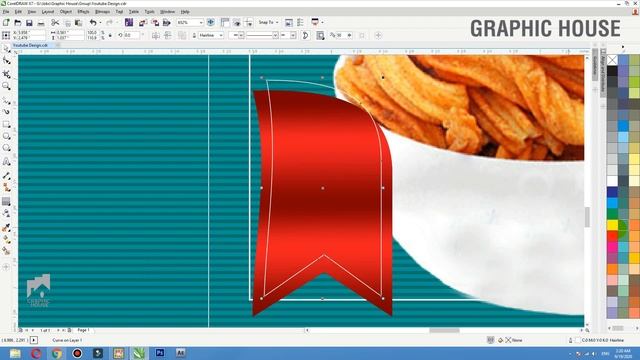
Task: Click the Publish to PDF icon
Action: [x=166, y=23]
